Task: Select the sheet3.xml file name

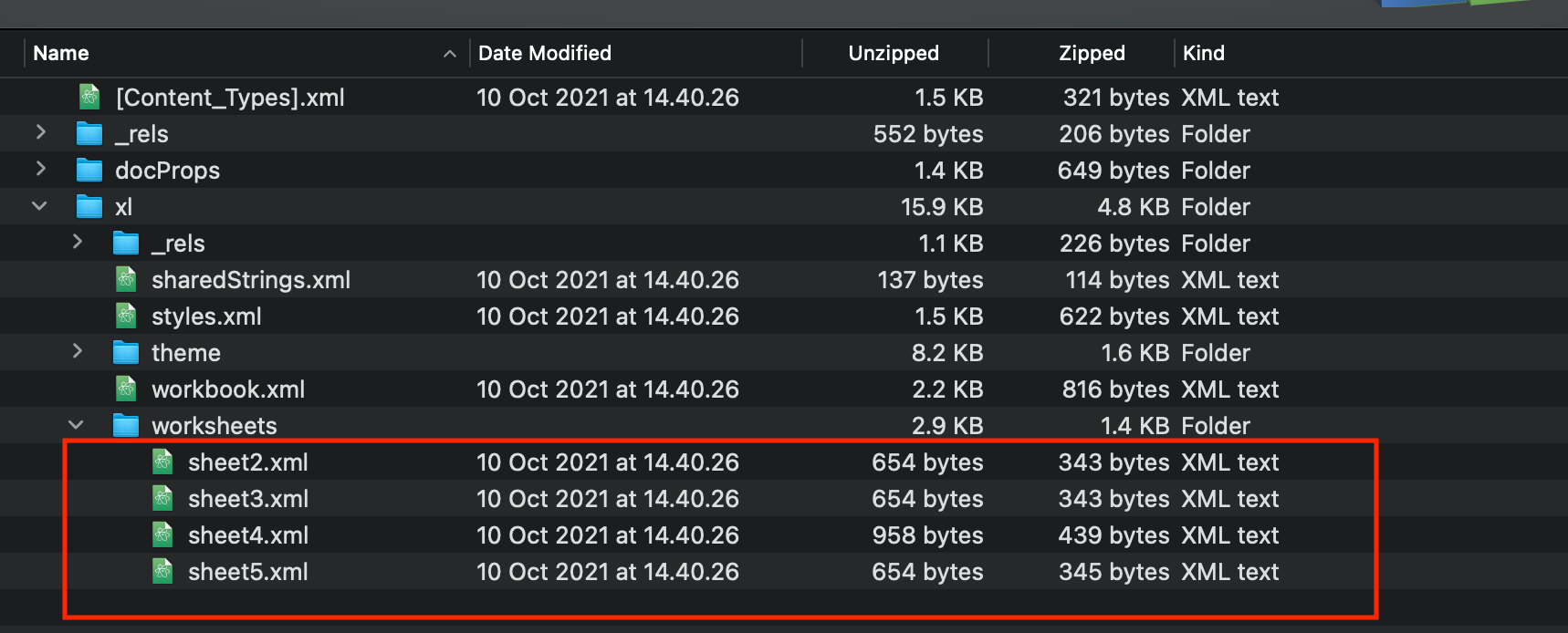Action: point(248,499)
